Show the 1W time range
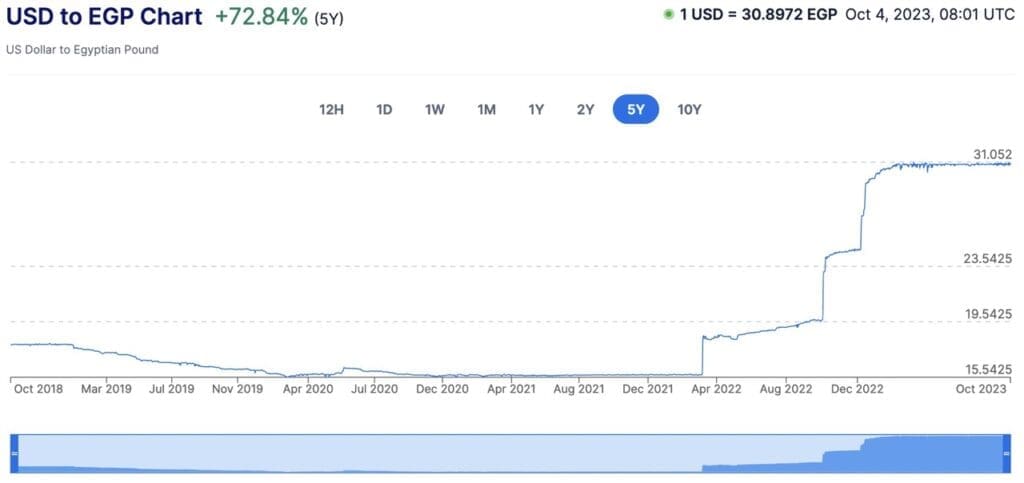The height and width of the screenshot is (483, 1024). coord(435,110)
